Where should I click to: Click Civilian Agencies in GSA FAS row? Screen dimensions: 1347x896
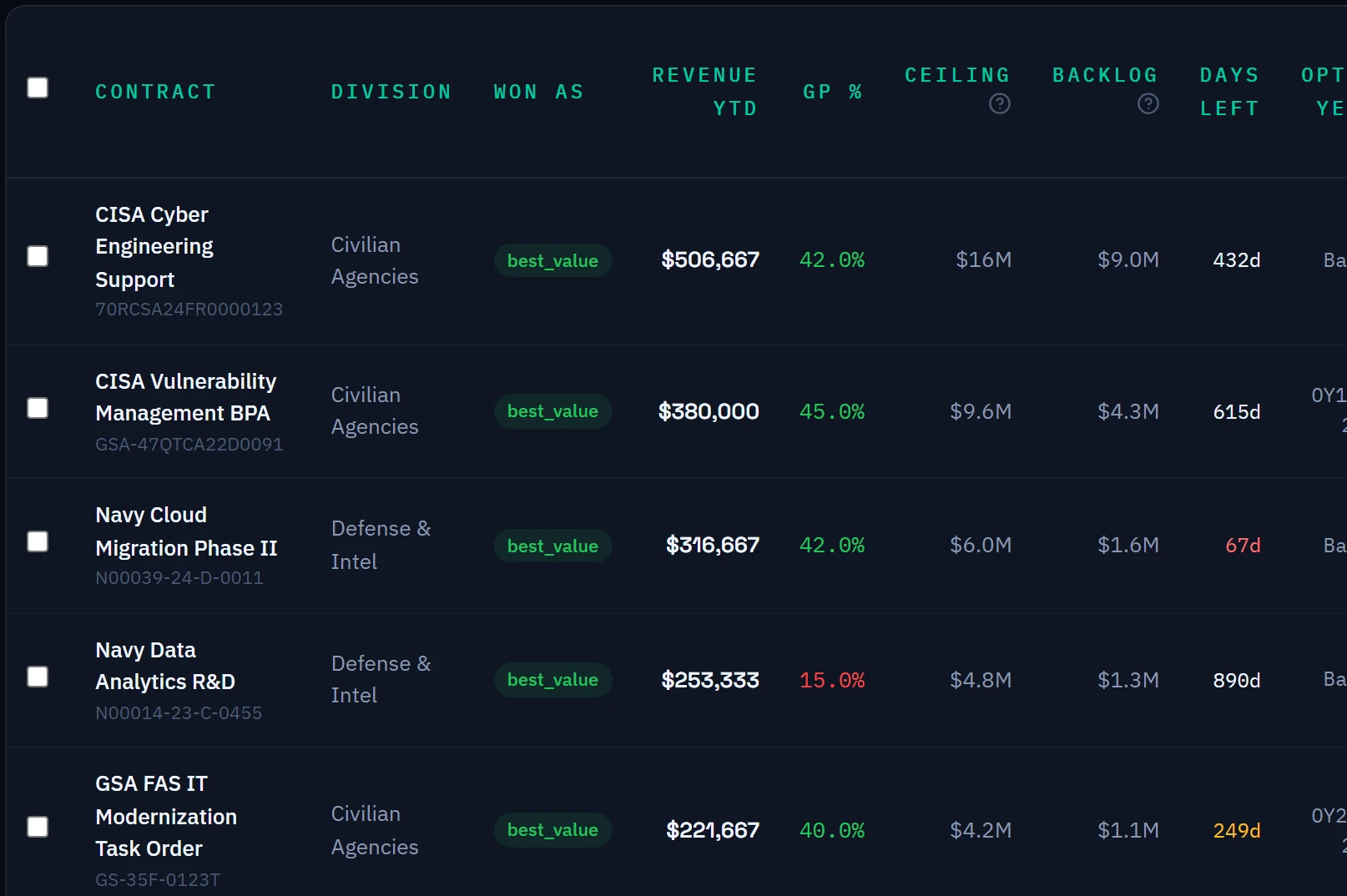(x=375, y=831)
